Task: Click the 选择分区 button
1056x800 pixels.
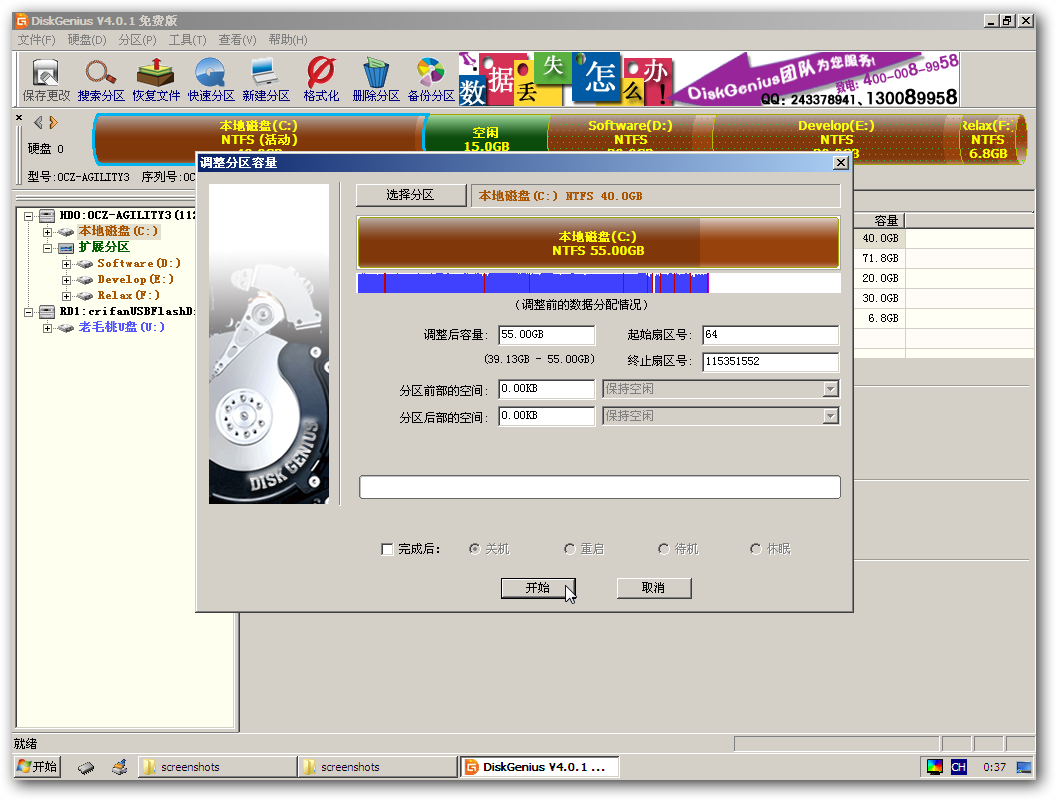Action: click(410, 195)
